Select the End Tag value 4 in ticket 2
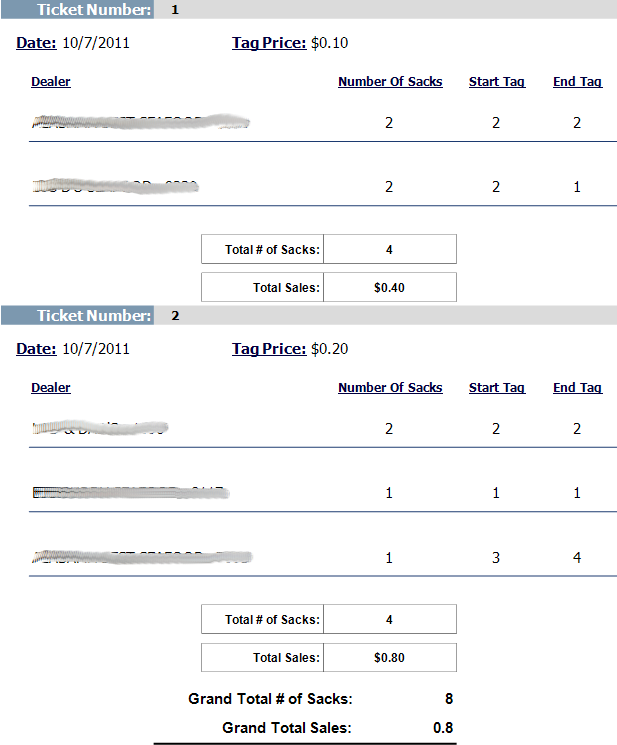This screenshot has height=745, width=617. pos(577,557)
